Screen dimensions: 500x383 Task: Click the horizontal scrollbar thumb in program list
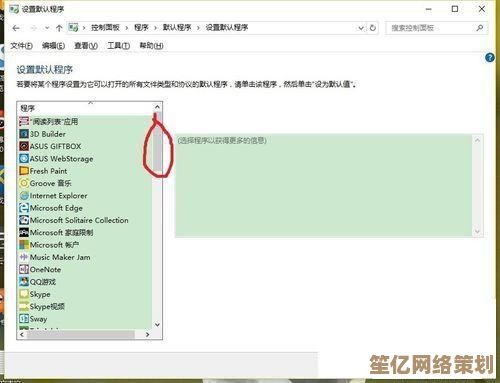click(81, 335)
